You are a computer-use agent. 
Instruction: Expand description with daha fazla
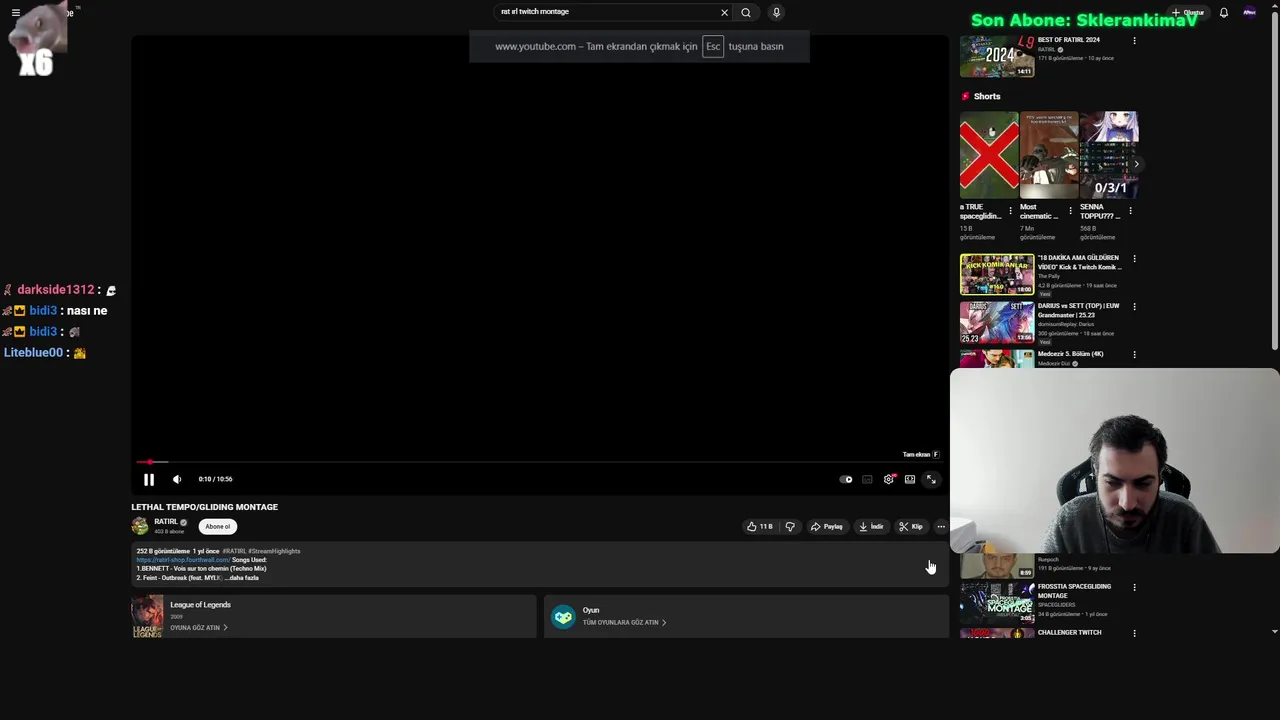click(x=244, y=578)
